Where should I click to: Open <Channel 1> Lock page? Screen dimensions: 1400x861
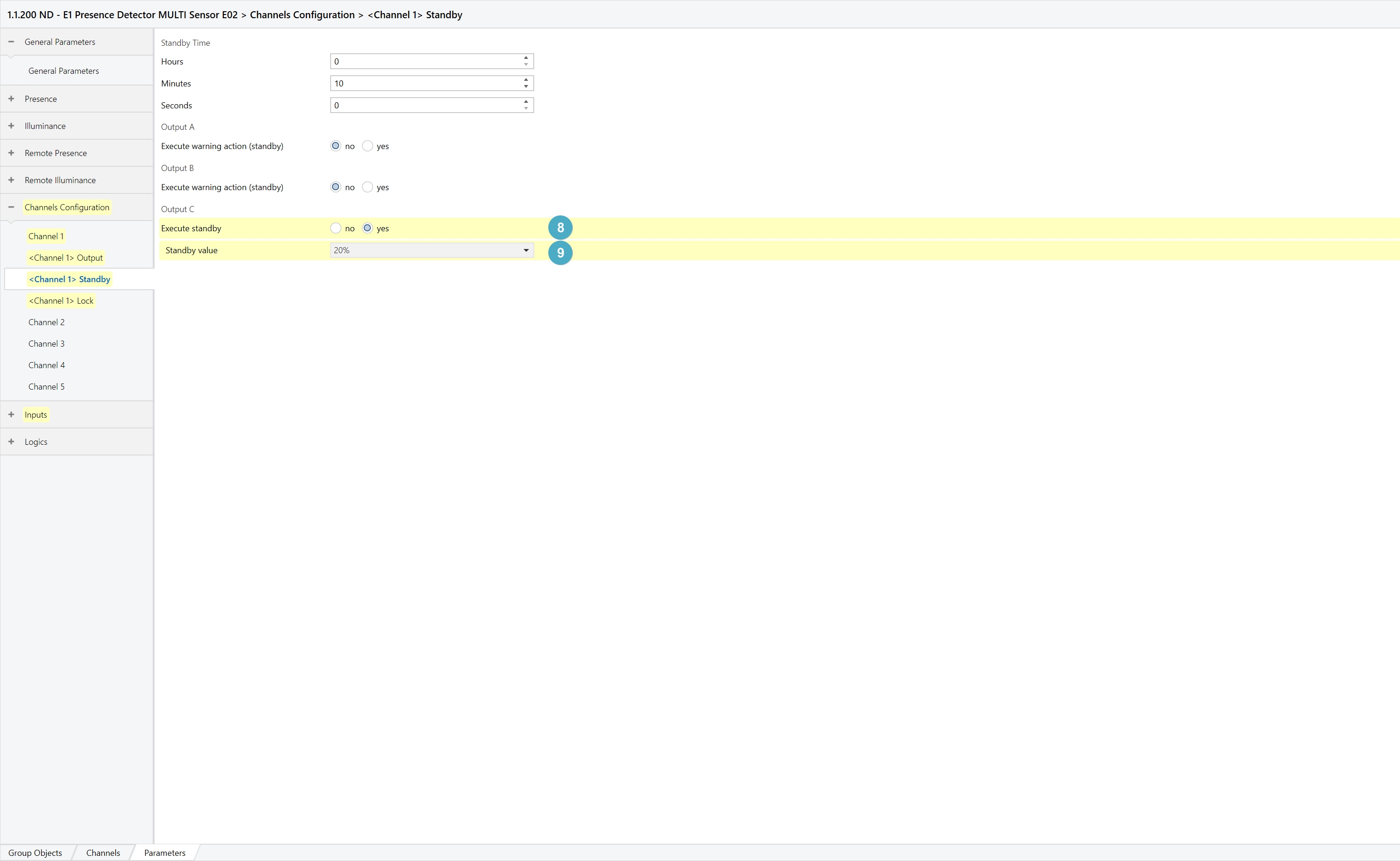[x=62, y=301]
